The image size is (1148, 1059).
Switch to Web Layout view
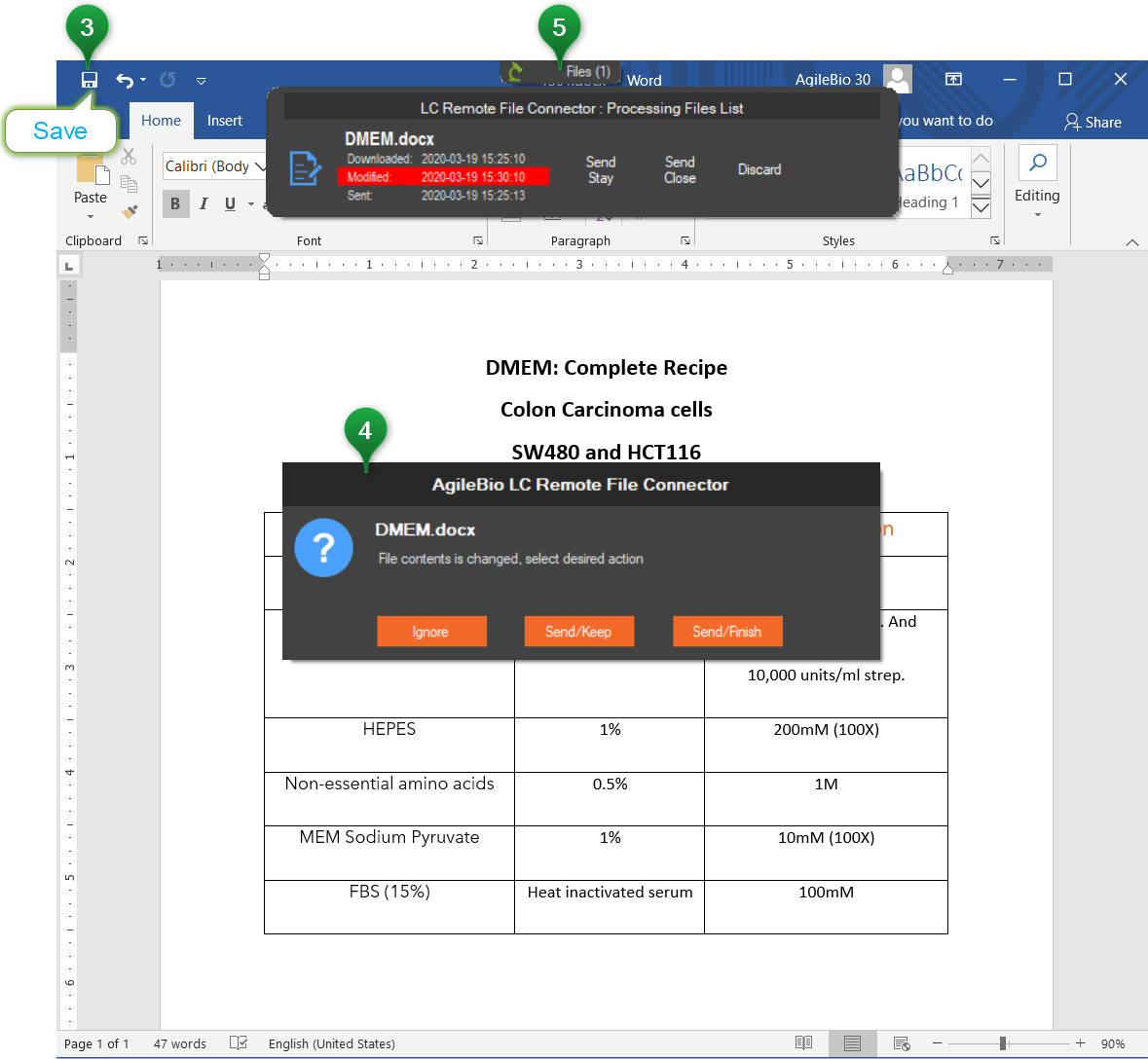[902, 1042]
